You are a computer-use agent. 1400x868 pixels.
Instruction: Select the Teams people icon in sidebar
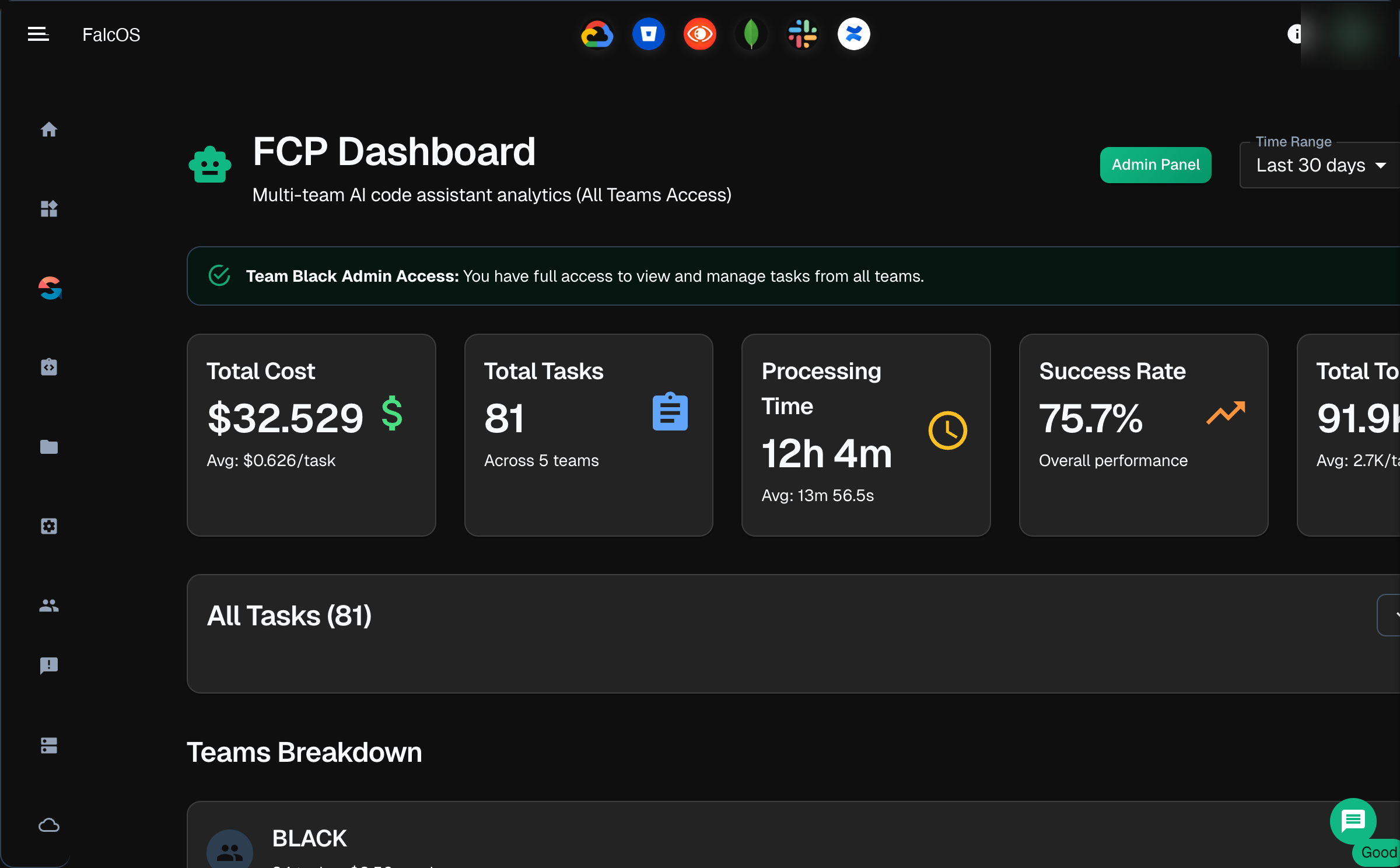coord(50,605)
